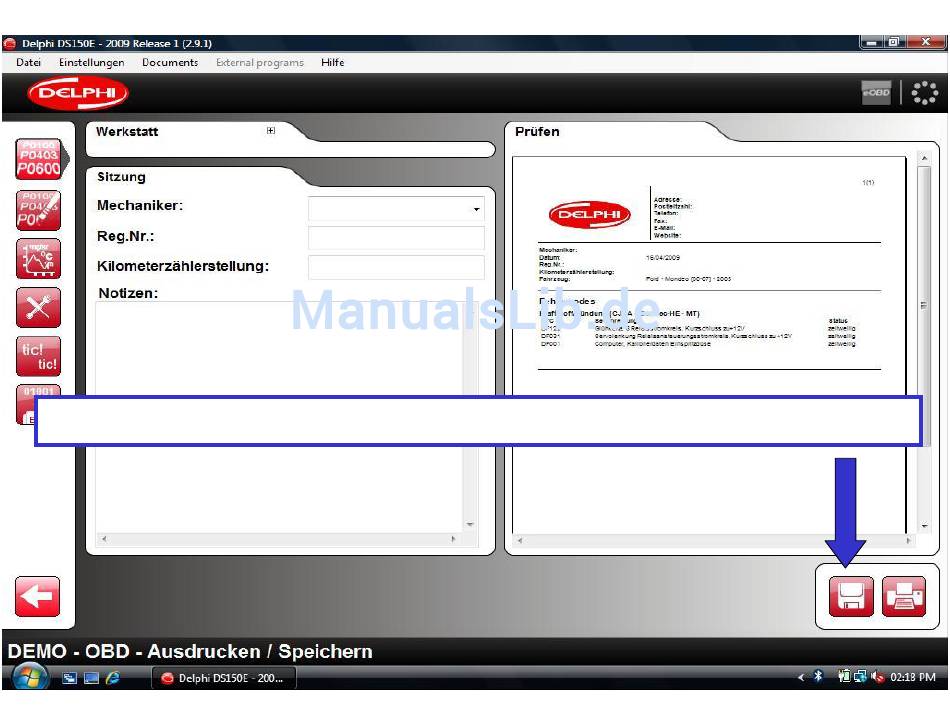Launch Internet Explorer from the quick launch
Viewport: 950px width, 725px height.
(113, 678)
